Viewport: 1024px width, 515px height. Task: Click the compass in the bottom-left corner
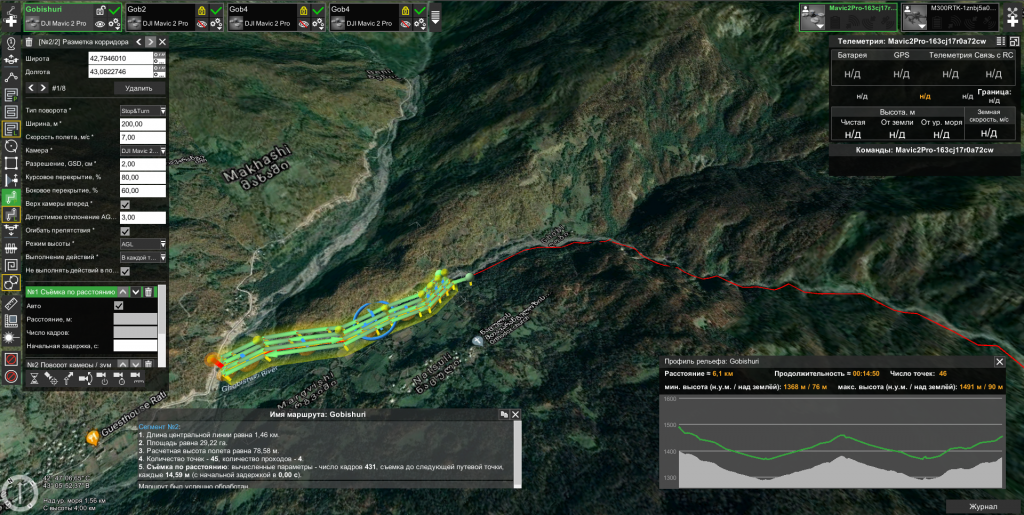(21, 492)
